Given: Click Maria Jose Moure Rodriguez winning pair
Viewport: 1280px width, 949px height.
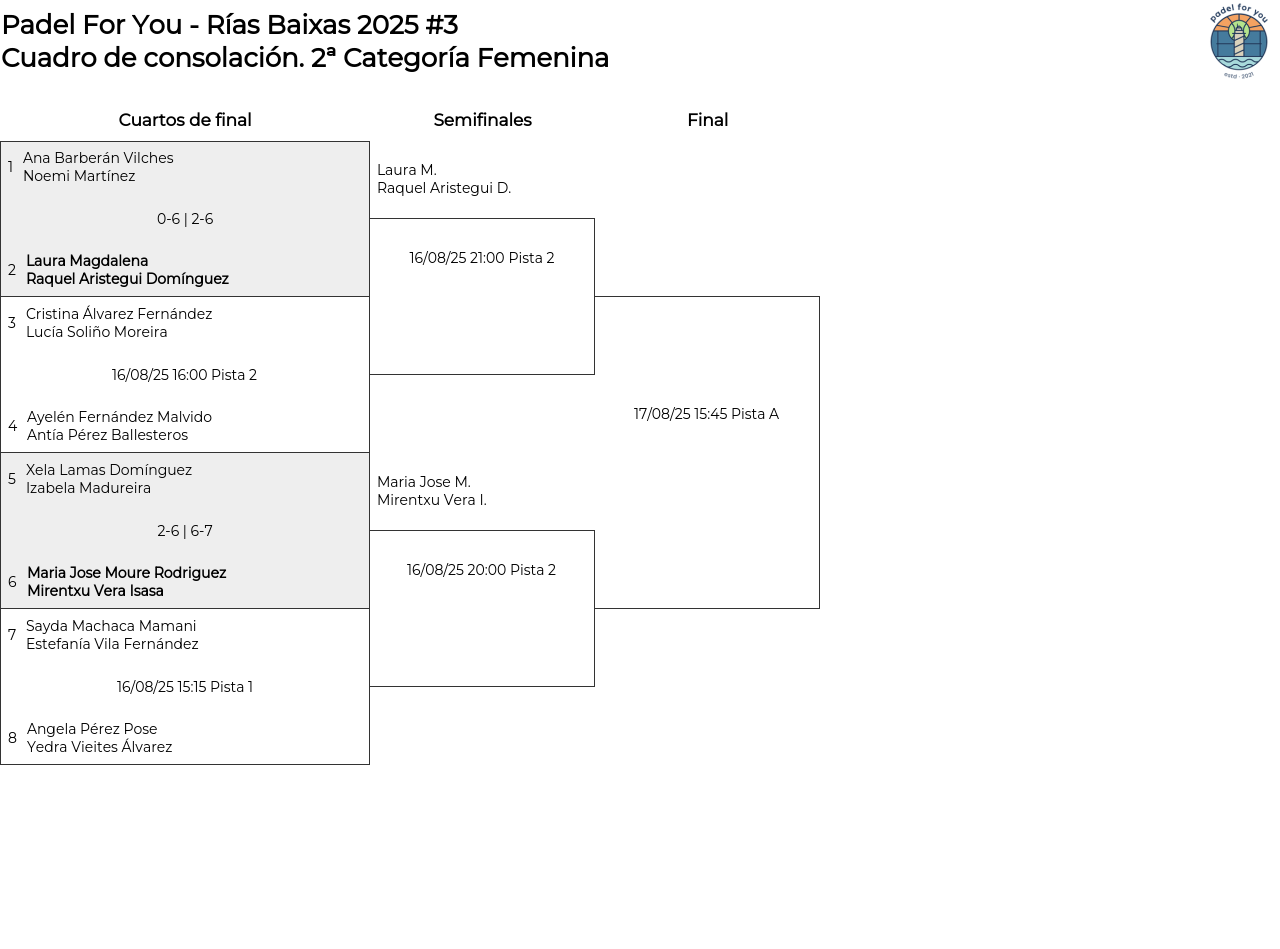Looking at the screenshot, I should tap(126, 582).
